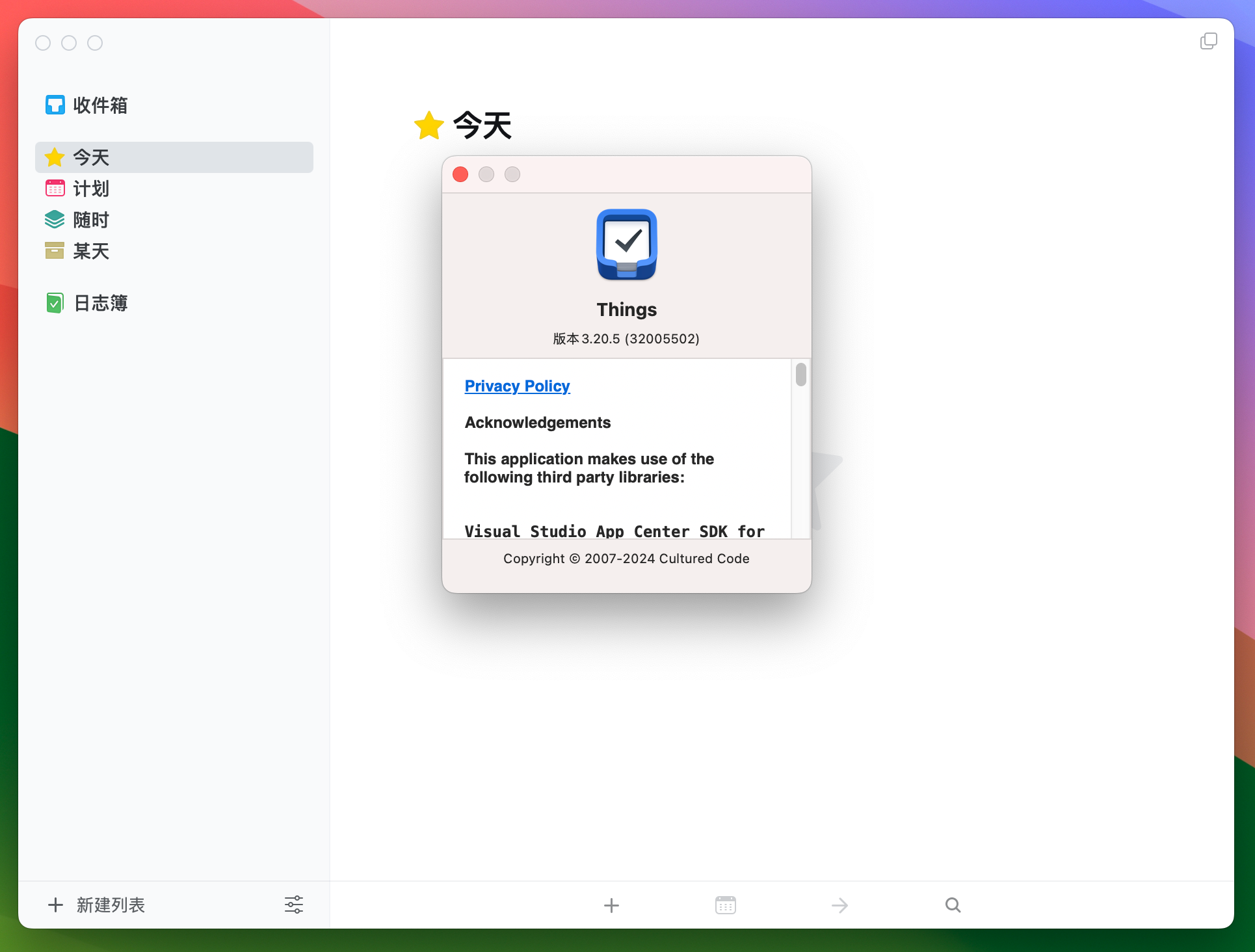The image size is (1255, 952).
Task: Click the Things app icon in About
Action: click(627, 245)
